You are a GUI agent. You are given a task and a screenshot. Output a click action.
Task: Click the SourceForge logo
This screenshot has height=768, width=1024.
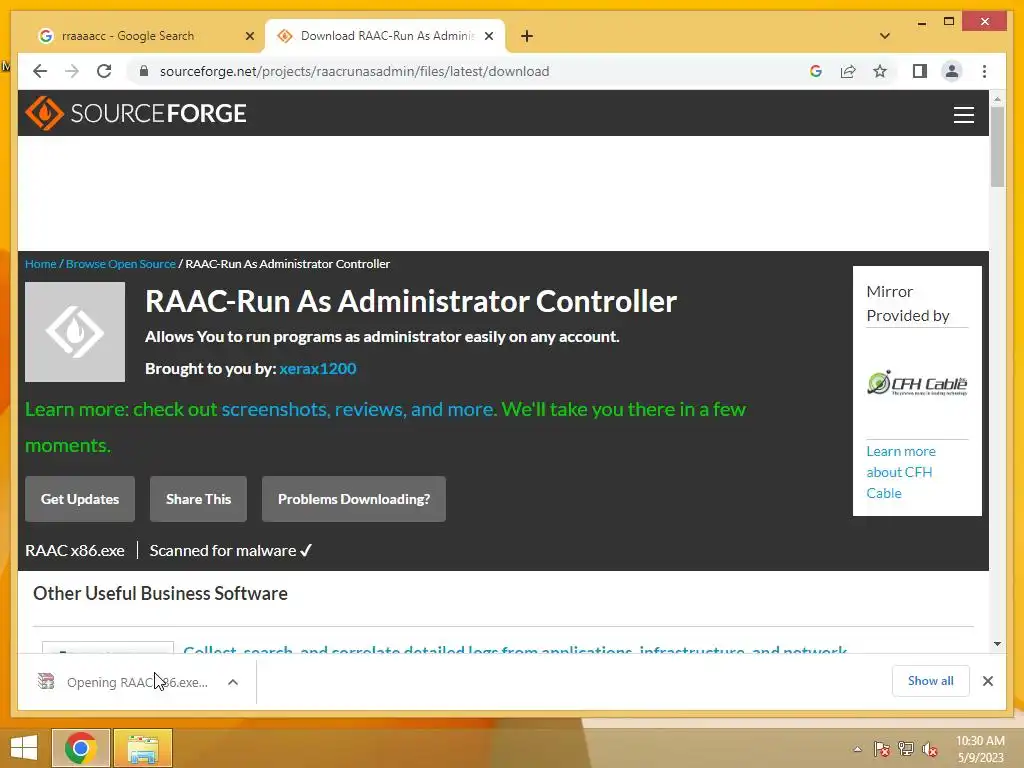pyautogui.click(x=136, y=113)
